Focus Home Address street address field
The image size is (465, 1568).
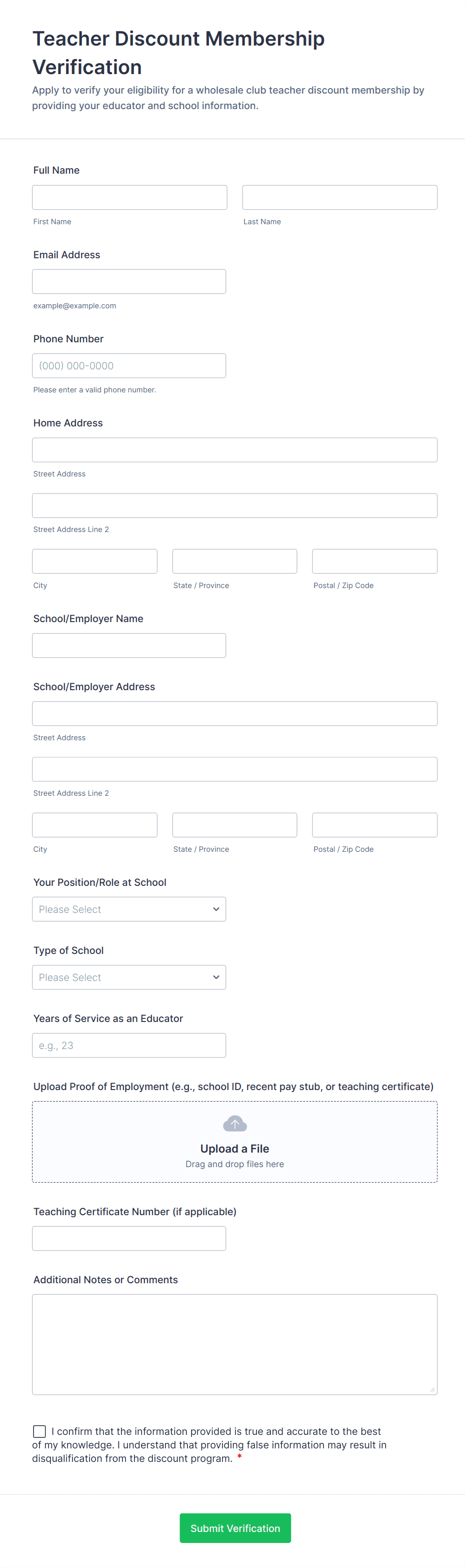click(x=234, y=450)
